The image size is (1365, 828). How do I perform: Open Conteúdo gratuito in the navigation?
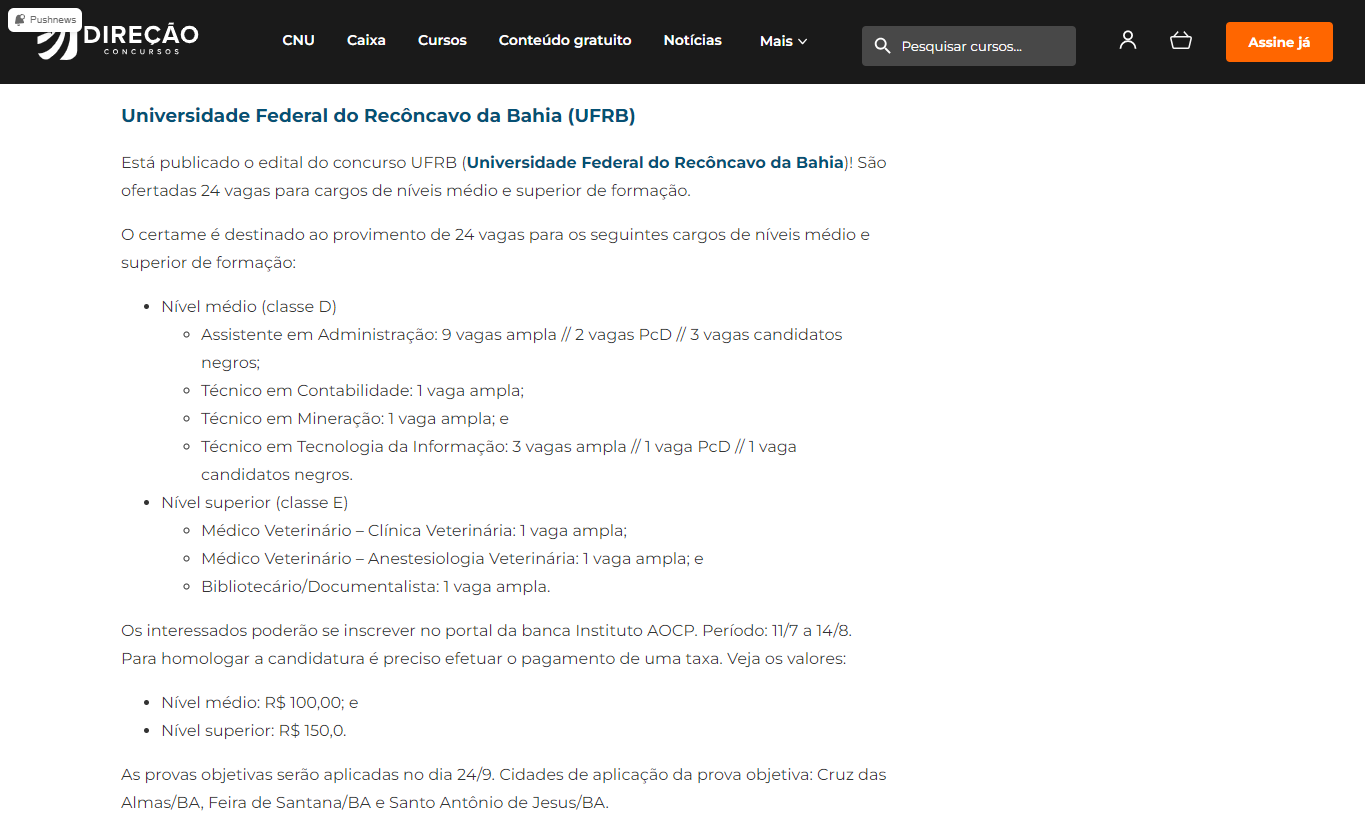coord(565,40)
